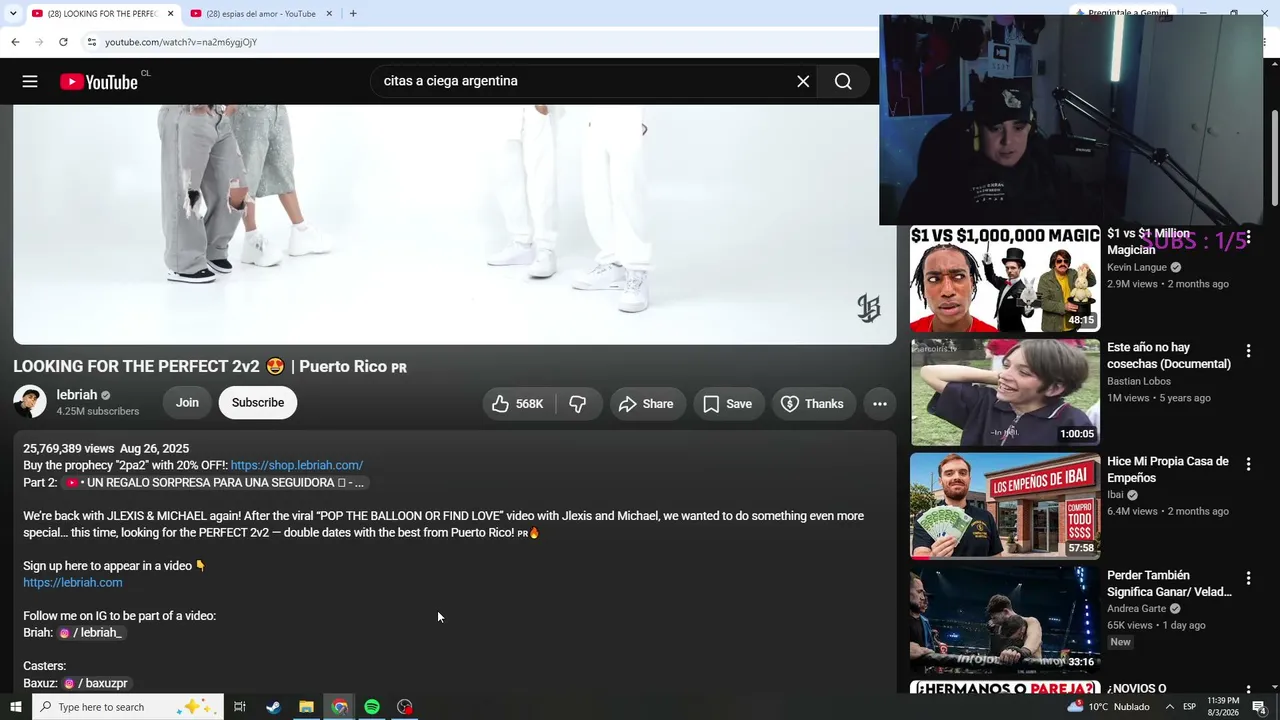Join the lebriah channel membership
This screenshot has height=720, width=1280.
point(187,403)
